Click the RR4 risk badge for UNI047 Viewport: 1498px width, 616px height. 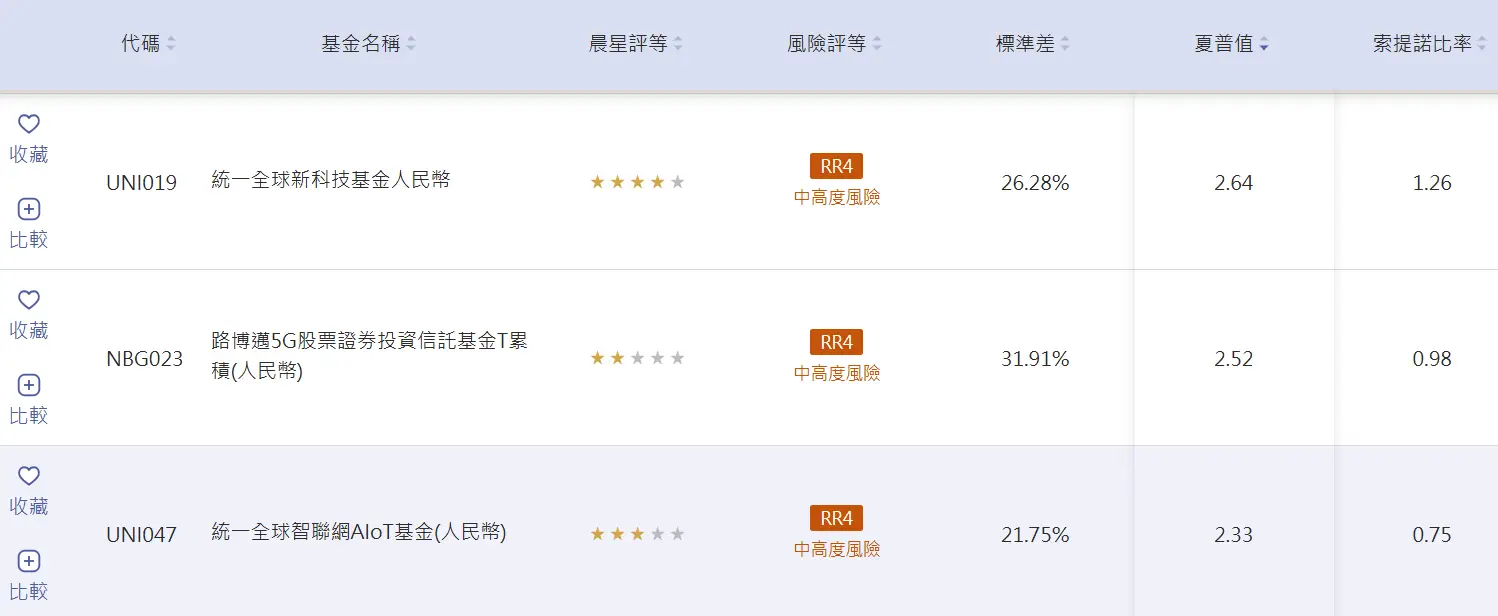pyautogui.click(x=836, y=518)
